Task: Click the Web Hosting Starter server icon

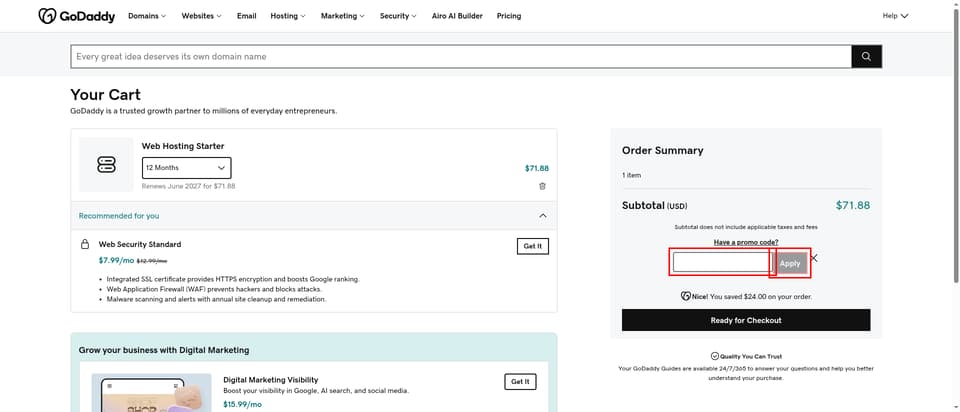Action: [x=106, y=164]
